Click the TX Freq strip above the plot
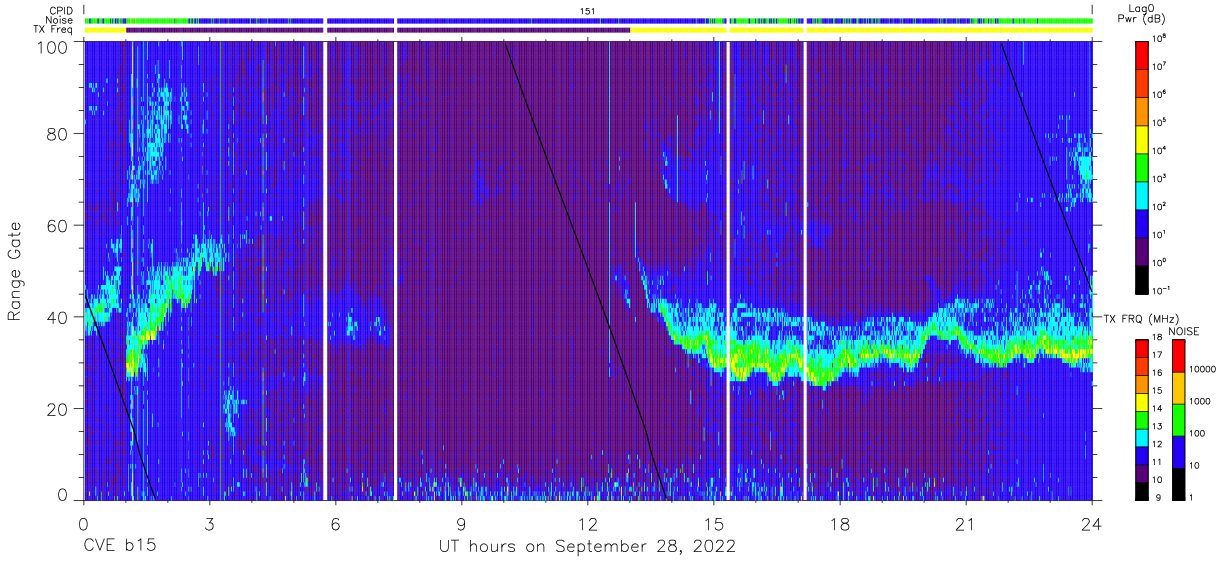The height and width of the screenshot is (567, 1228). (x=588, y=30)
